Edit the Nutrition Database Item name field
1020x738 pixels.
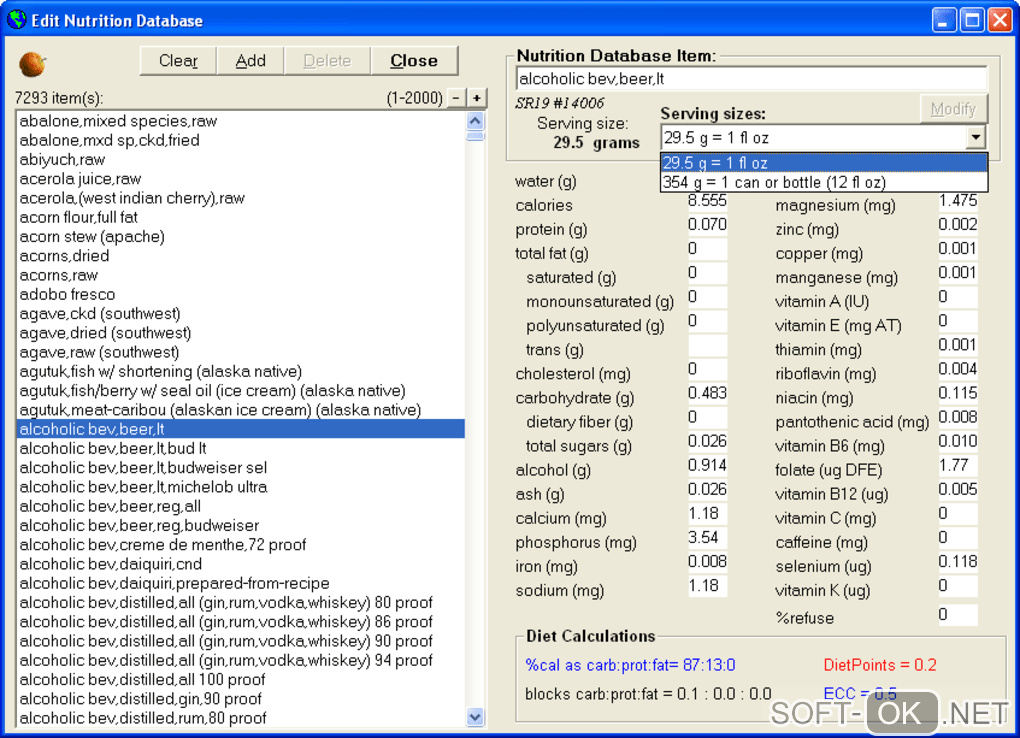pos(751,79)
